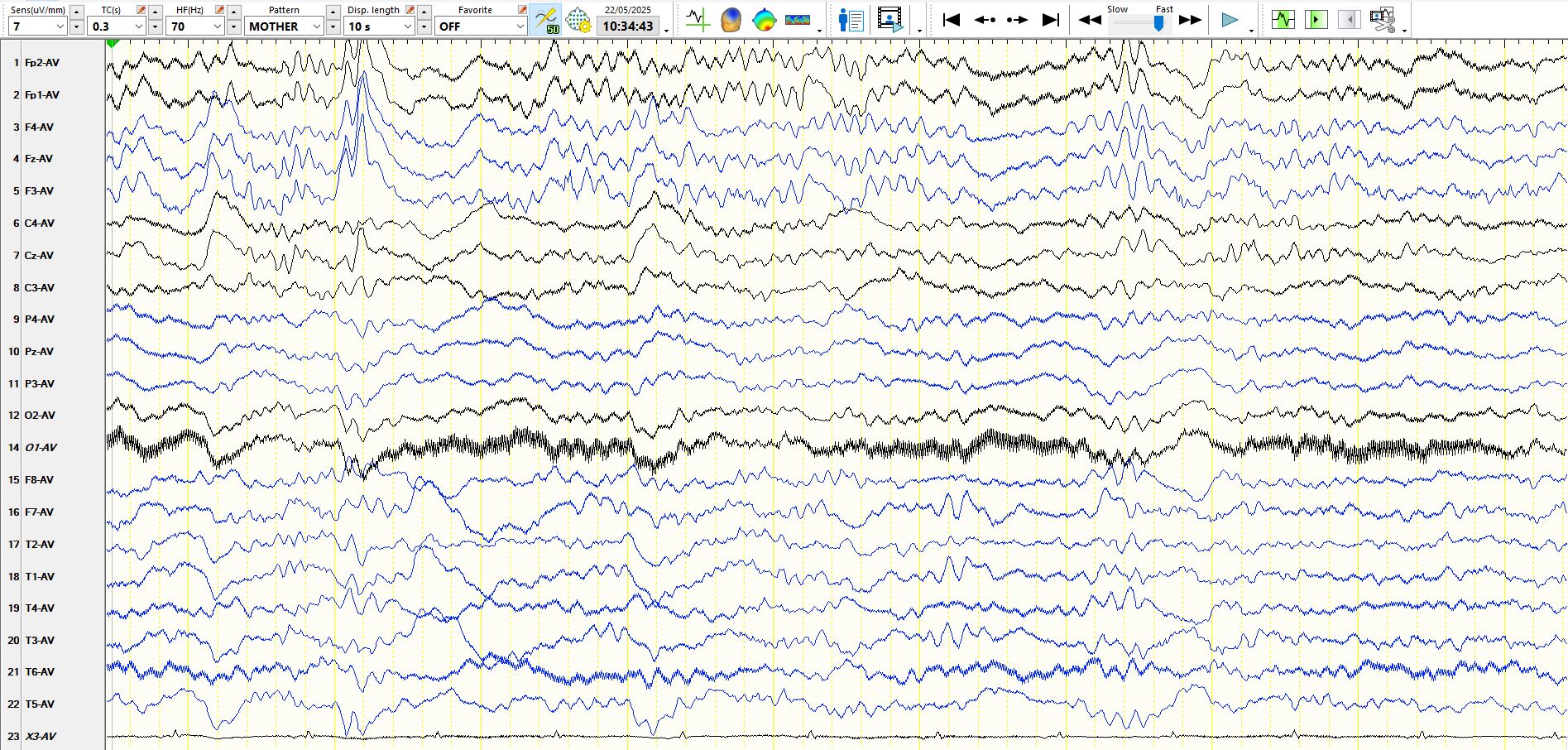The image size is (1568, 750).
Task: Open the 3D head voltage map
Action: 731,20
